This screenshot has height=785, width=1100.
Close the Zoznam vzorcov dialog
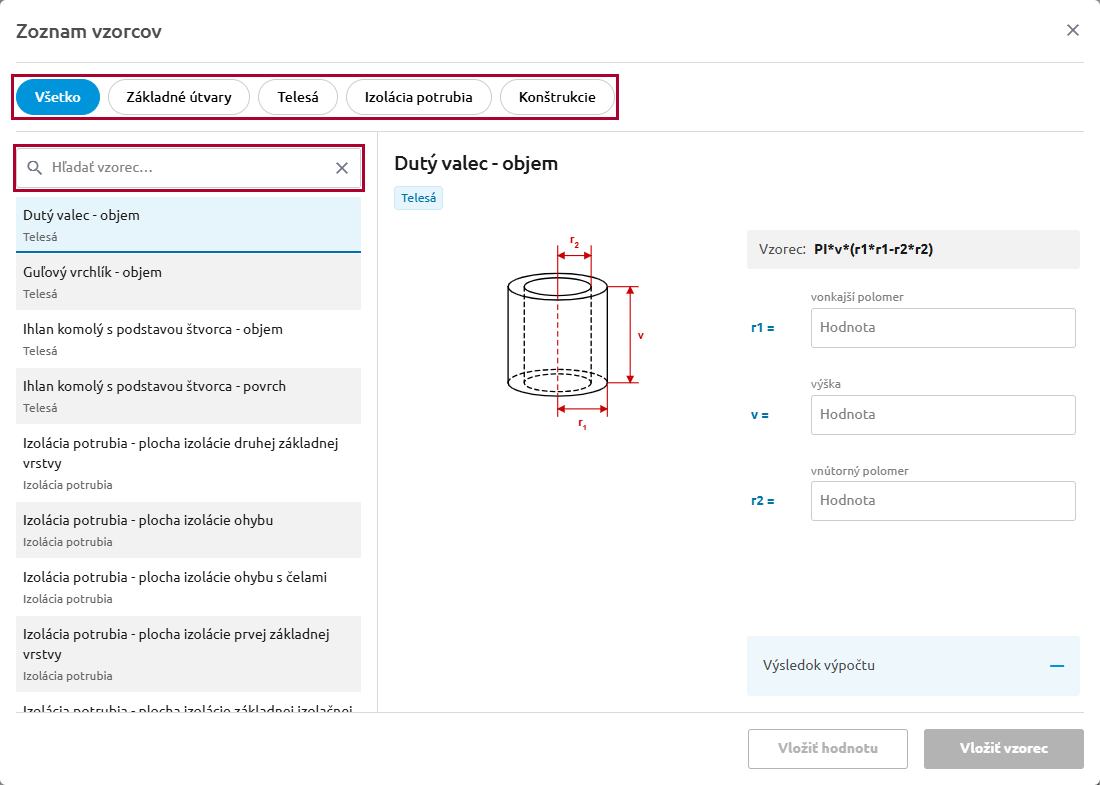(x=1073, y=30)
